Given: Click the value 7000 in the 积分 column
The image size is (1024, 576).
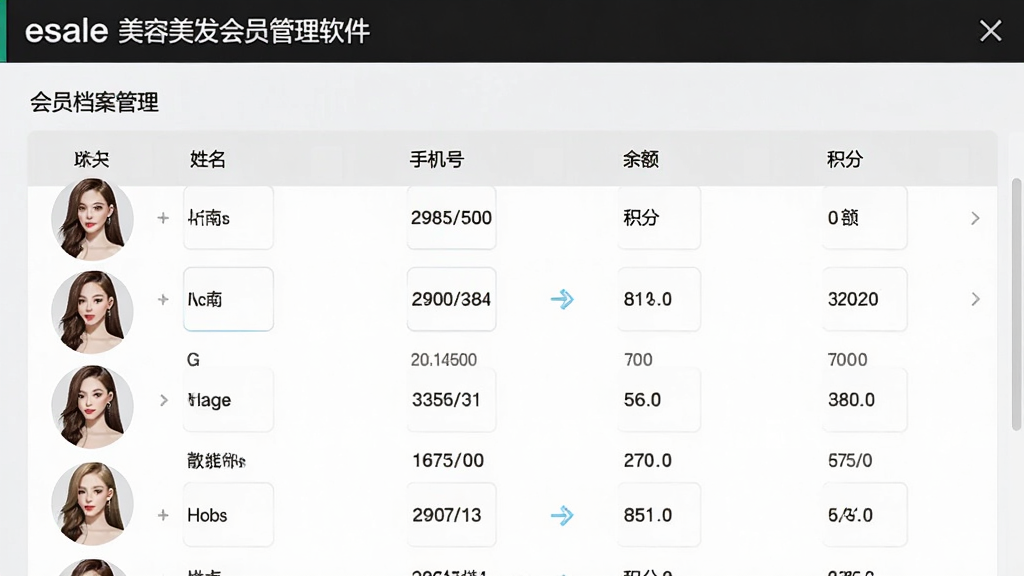Looking at the screenshot, I should (848, 360).
